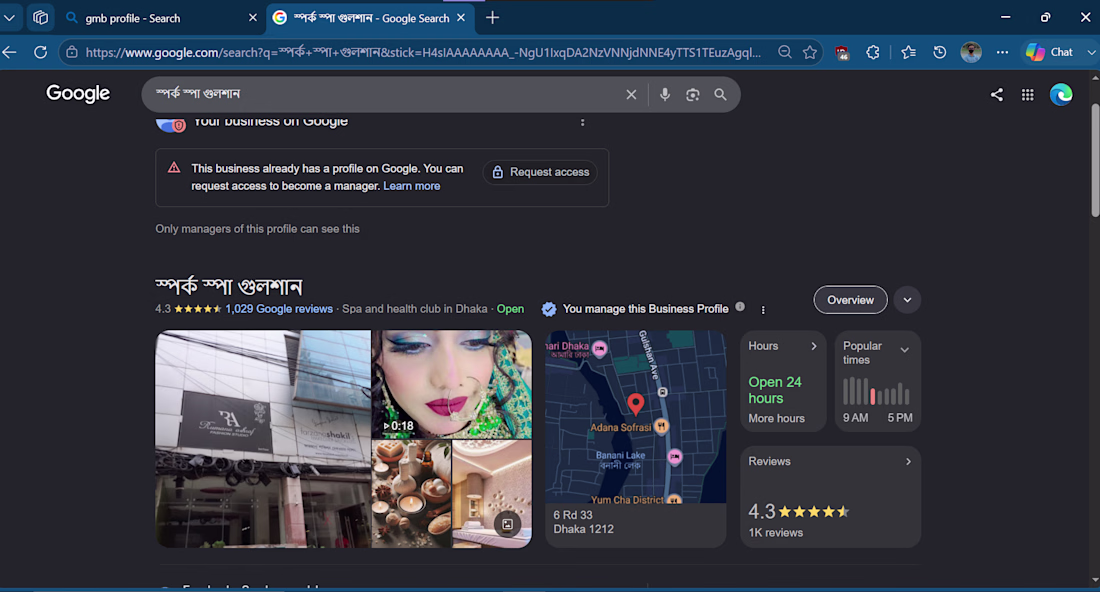Expand the Popular times chevron
The width and height of the screenshot is (1100, 592).
904,350
